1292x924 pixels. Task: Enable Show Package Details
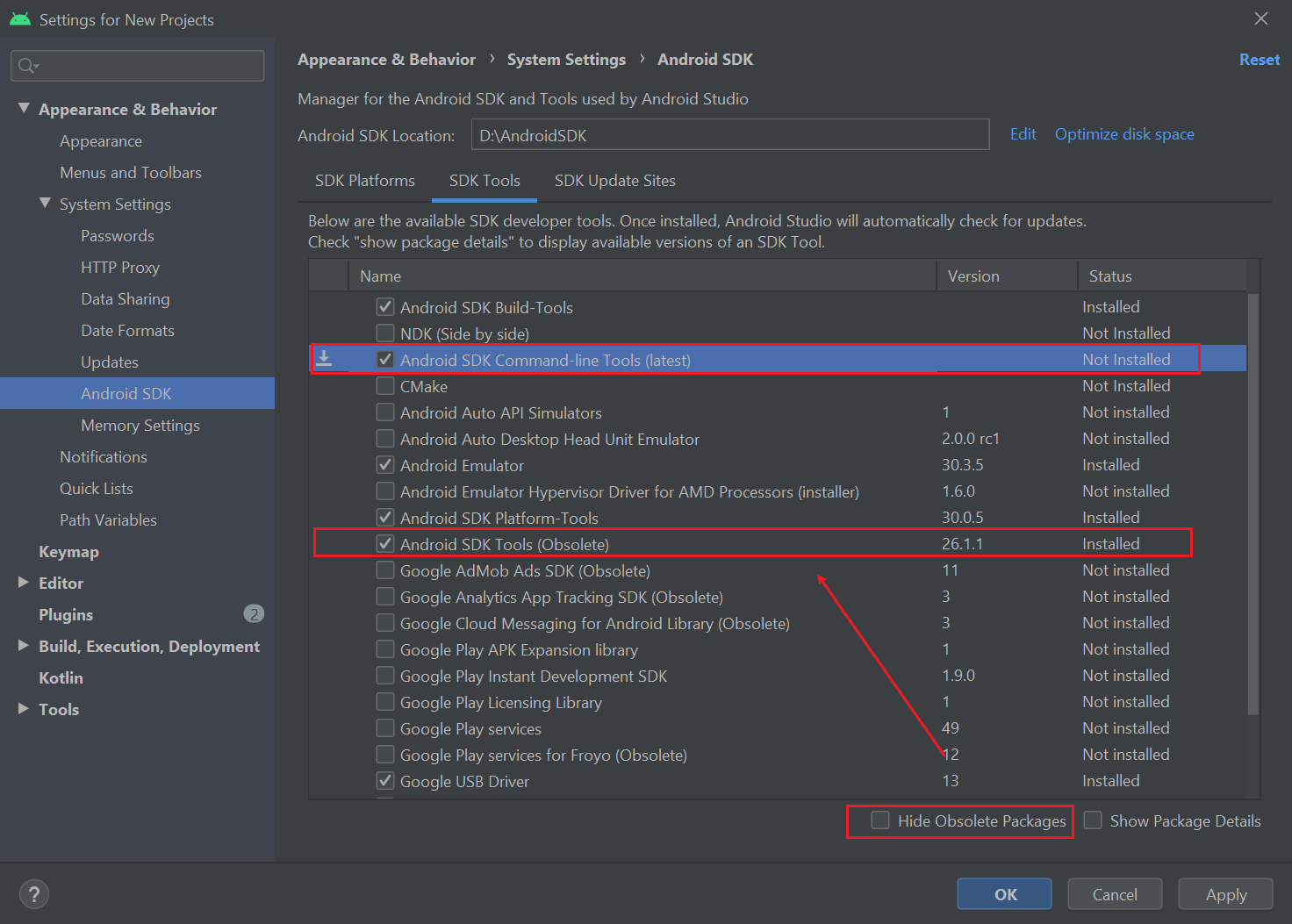(1093, 820)
